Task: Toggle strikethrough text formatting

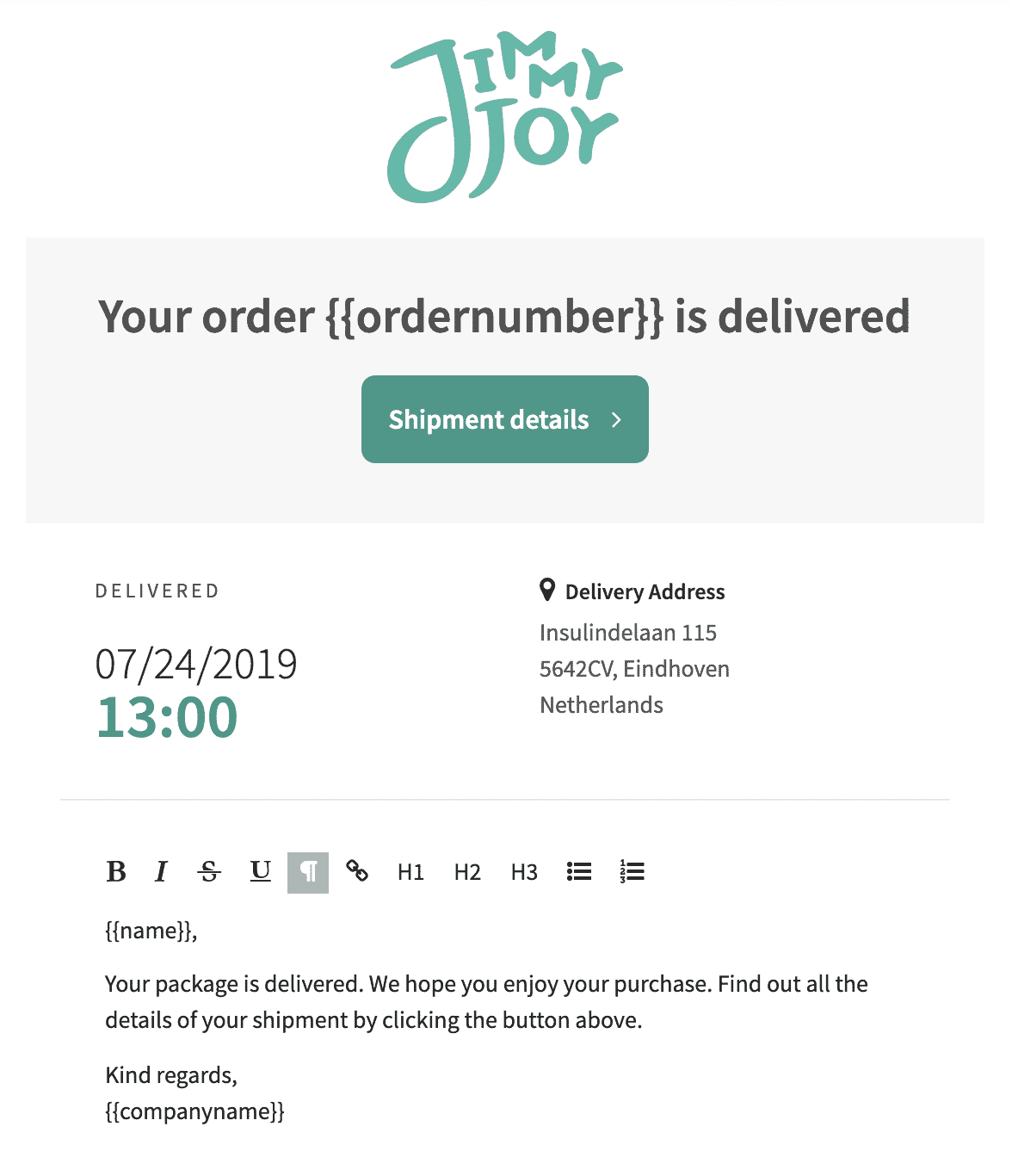Action: [209, 872]
